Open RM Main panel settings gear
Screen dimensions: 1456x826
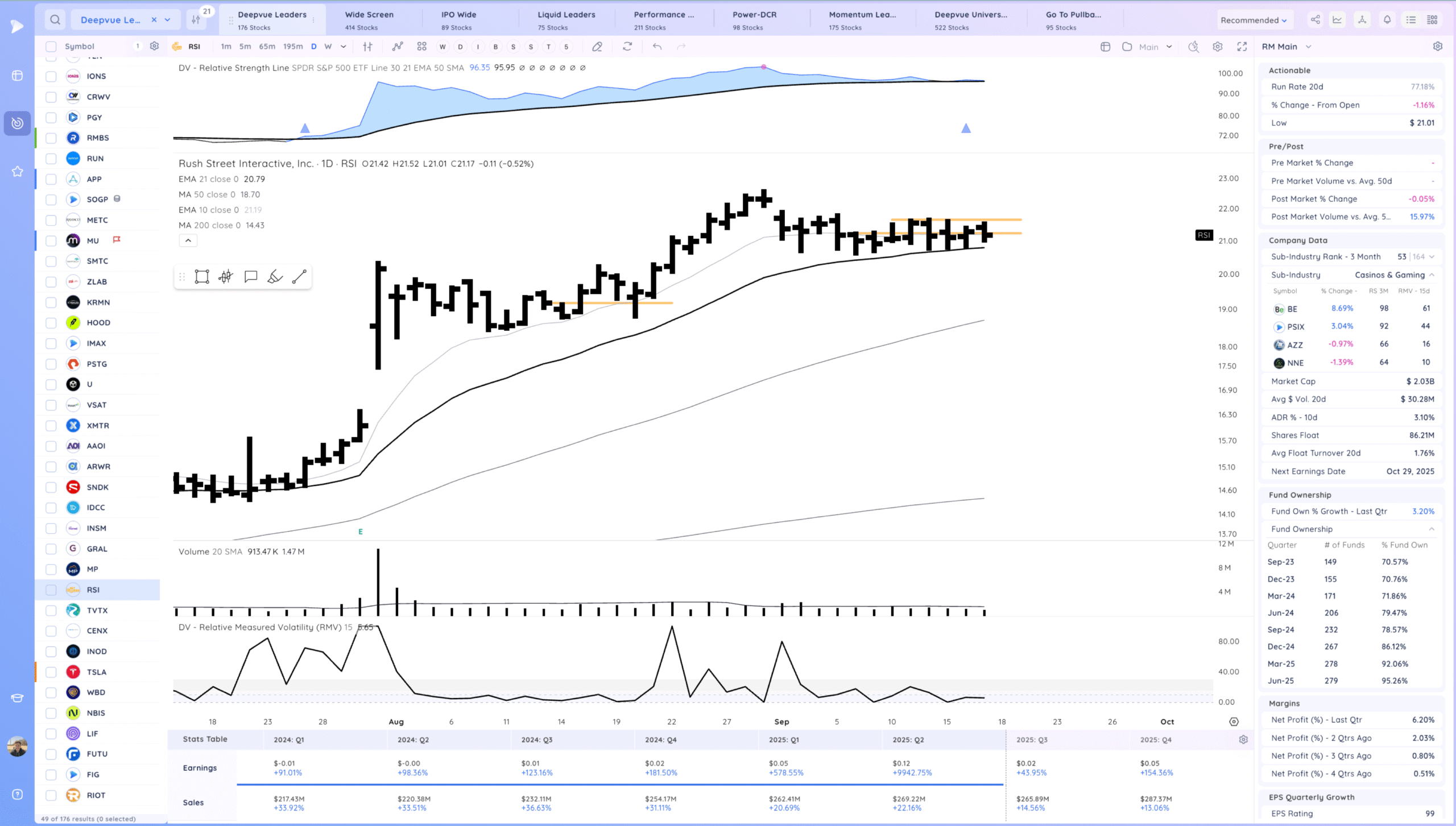[1438, 47]
